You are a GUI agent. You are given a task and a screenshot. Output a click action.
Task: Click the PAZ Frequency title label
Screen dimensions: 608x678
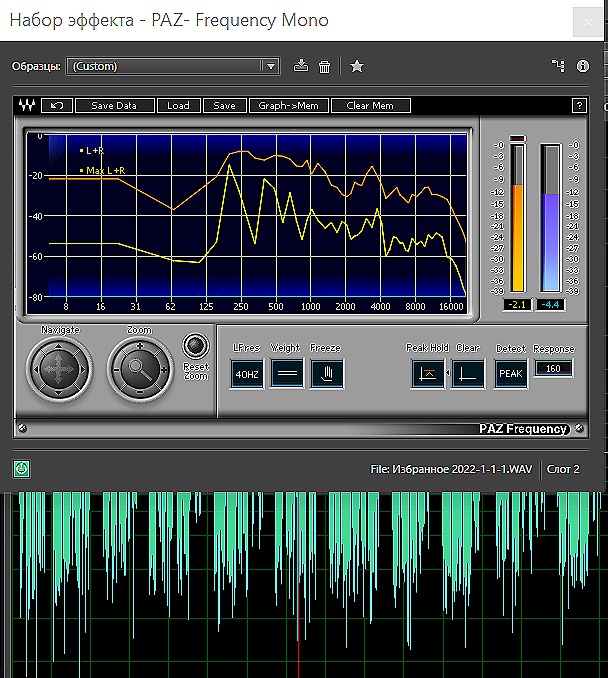[522, 429]
